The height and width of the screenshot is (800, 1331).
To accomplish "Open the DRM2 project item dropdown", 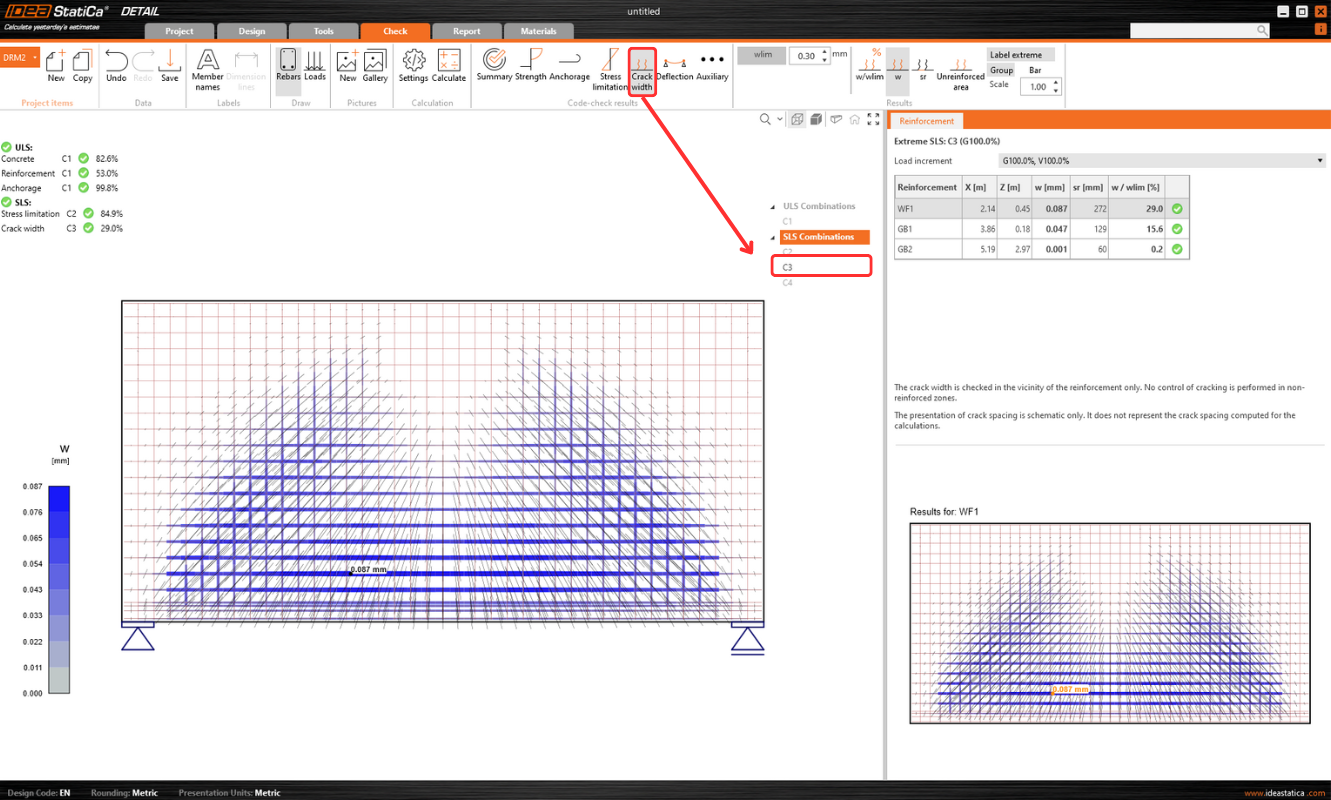I will [x=35, y=58].
